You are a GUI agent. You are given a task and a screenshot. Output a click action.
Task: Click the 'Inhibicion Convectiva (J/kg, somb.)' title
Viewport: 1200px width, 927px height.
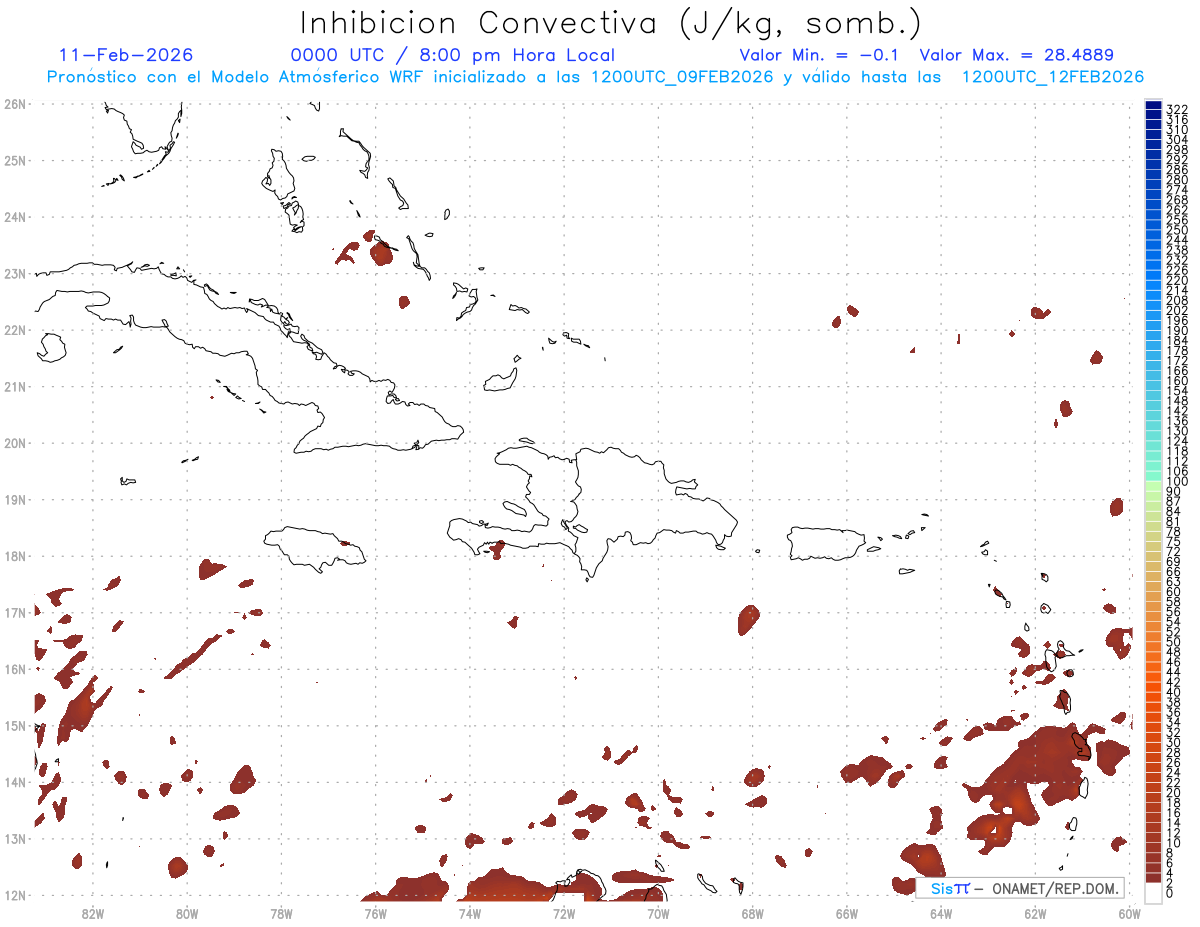(611, 24)
